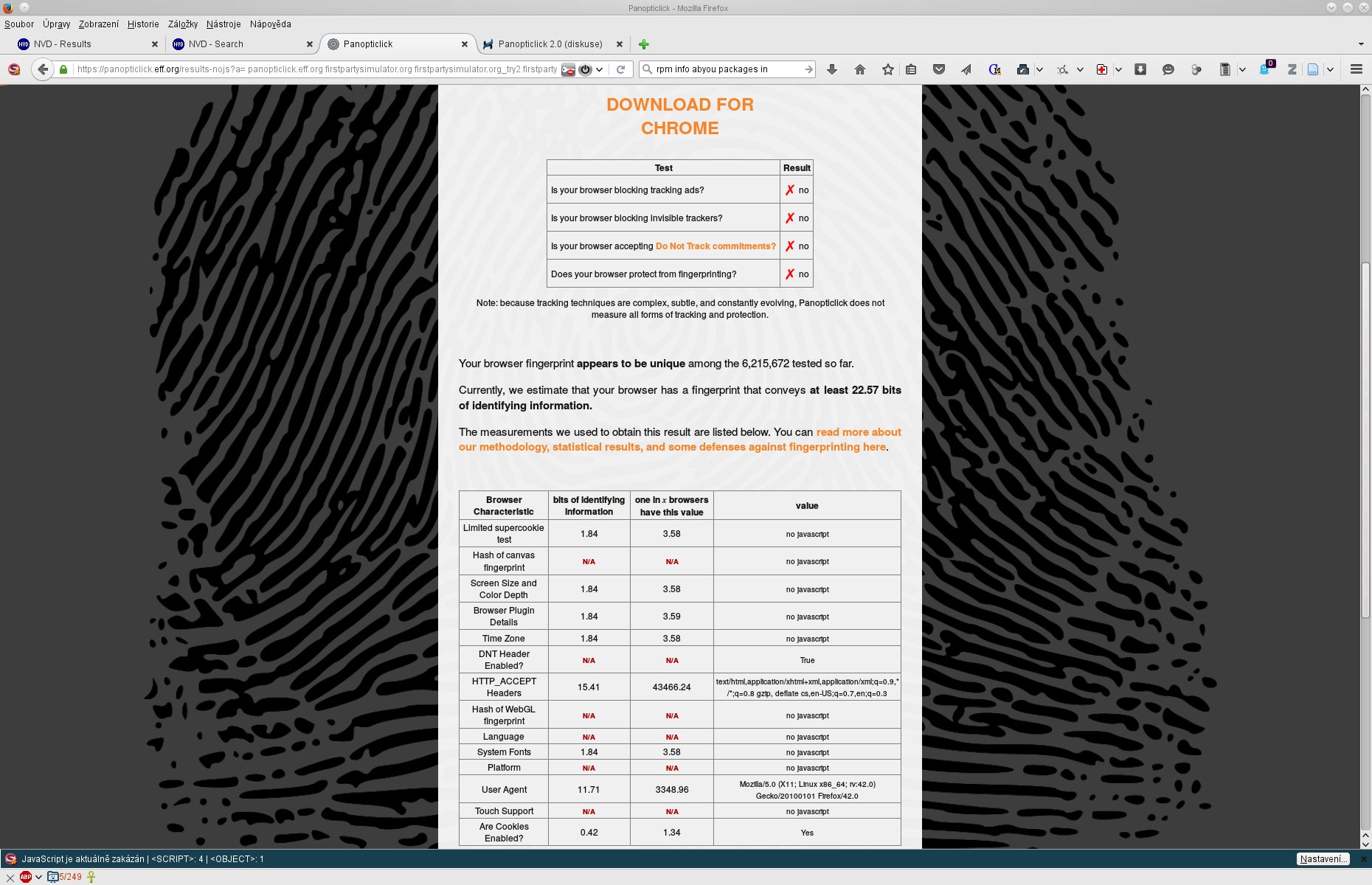Click the NoScript icon left of back button
Viewport: 1372px width, 885px height.
point(14,69)
